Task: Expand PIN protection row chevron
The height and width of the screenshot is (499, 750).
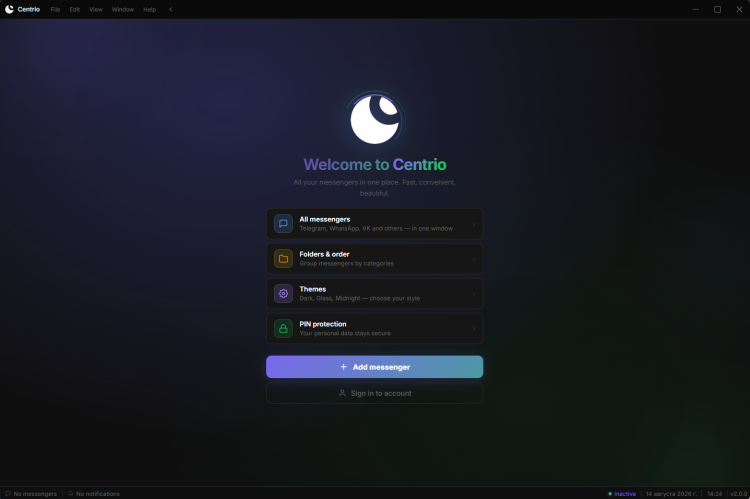Action: tap(474, 329)
